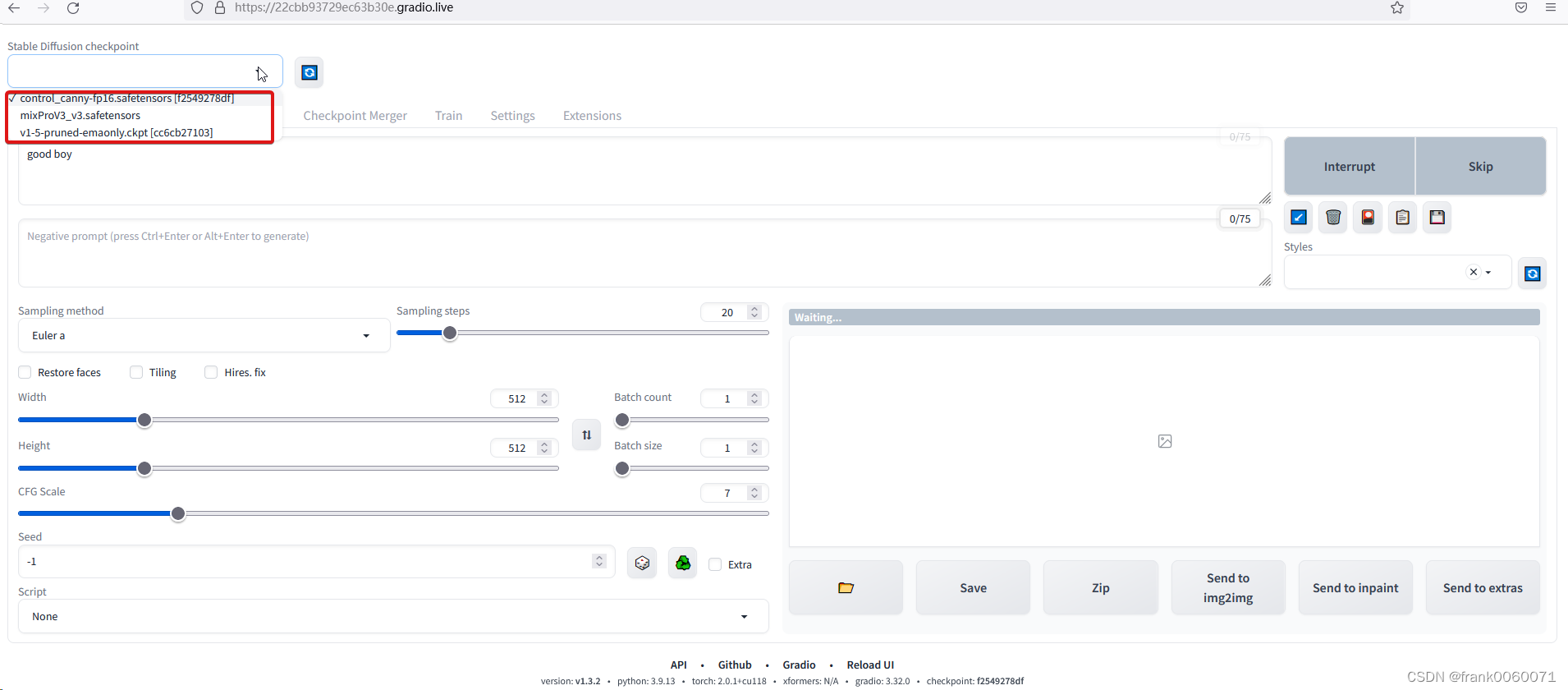Show extra networks via orange card icon
The image size is (1568, 690).
[1368, 218]
